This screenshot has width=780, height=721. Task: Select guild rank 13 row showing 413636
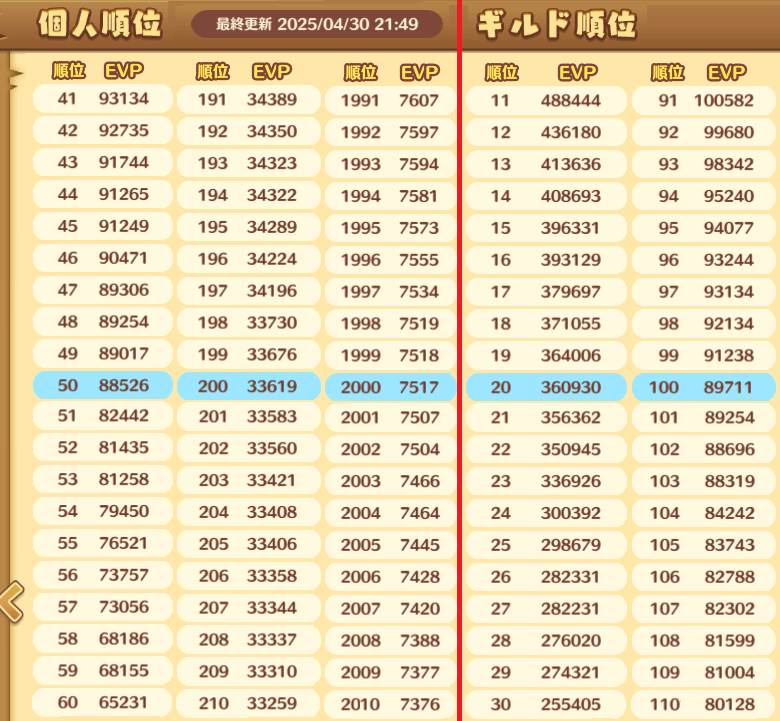click(x=546, y=164)
